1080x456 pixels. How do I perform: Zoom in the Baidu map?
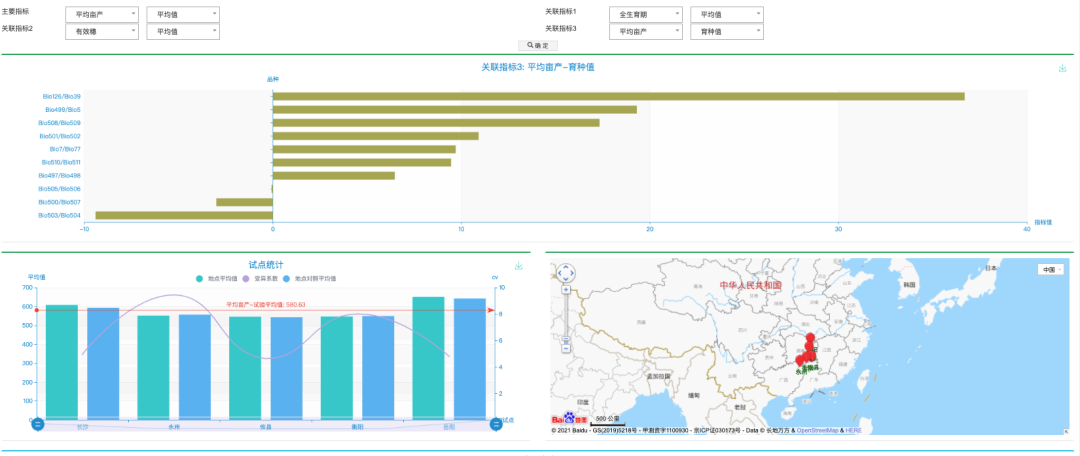(x=565, y=290)
